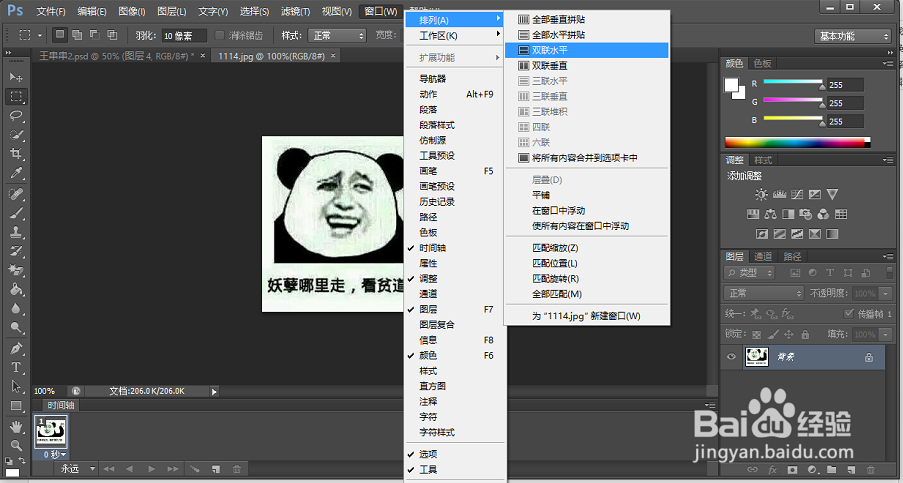The width and height of the screenshot is (903, 483).
Task: Click the Color Balance adjustment icon
Action: (771, 214)
